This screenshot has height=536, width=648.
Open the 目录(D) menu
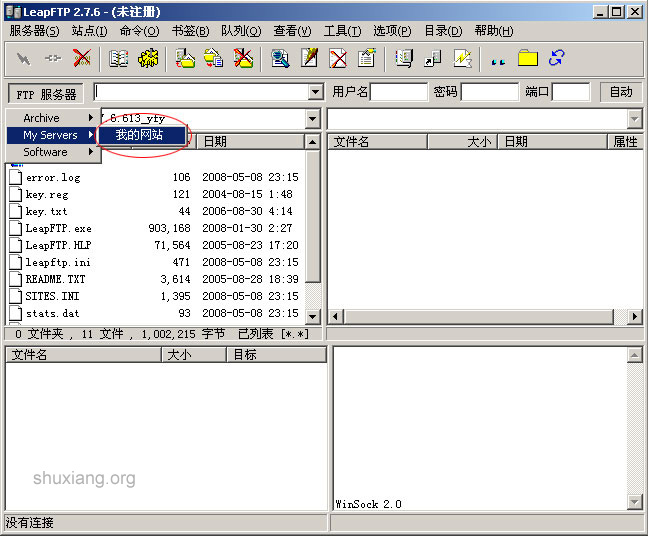pyautogui.click(x=443, y=31)
